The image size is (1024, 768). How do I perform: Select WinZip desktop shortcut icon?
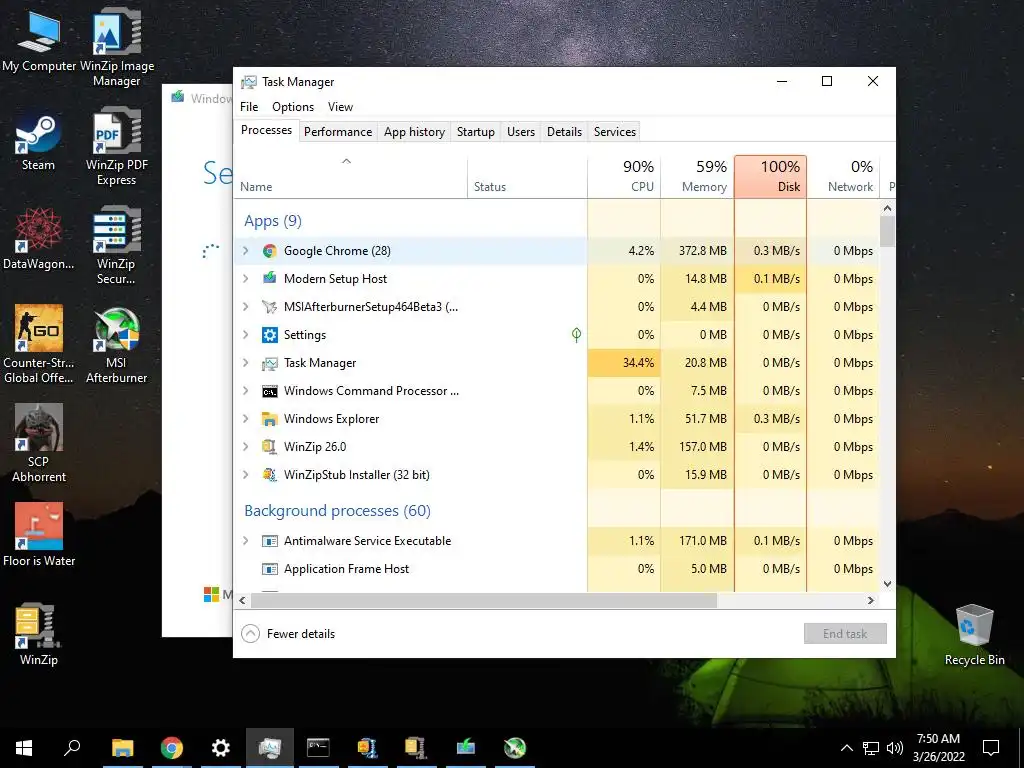(39, 634)
